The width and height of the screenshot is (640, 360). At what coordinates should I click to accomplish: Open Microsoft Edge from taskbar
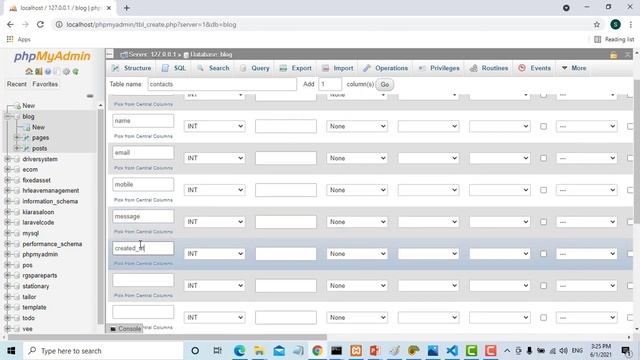click(x=240, y=351)
